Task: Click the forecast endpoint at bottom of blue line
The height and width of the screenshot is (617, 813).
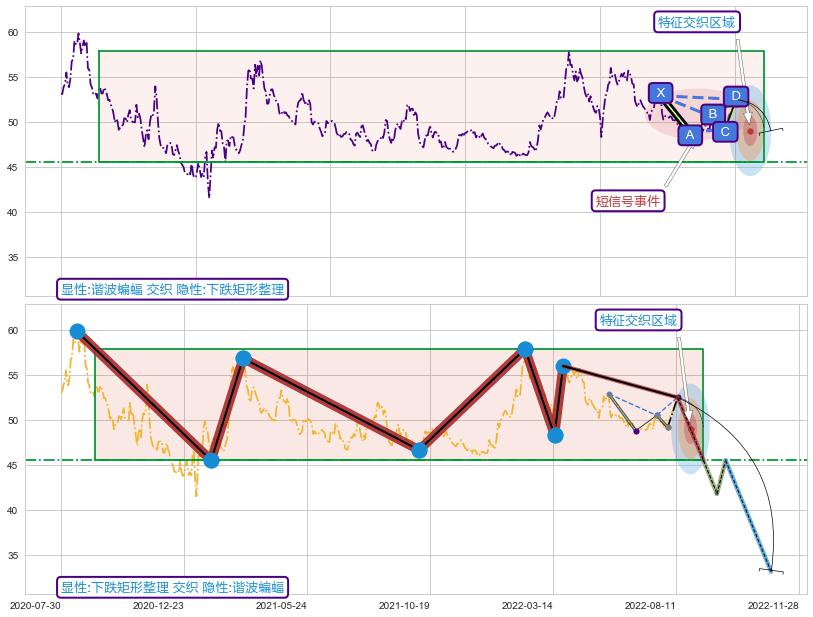Action: click(x=771, y=570)
